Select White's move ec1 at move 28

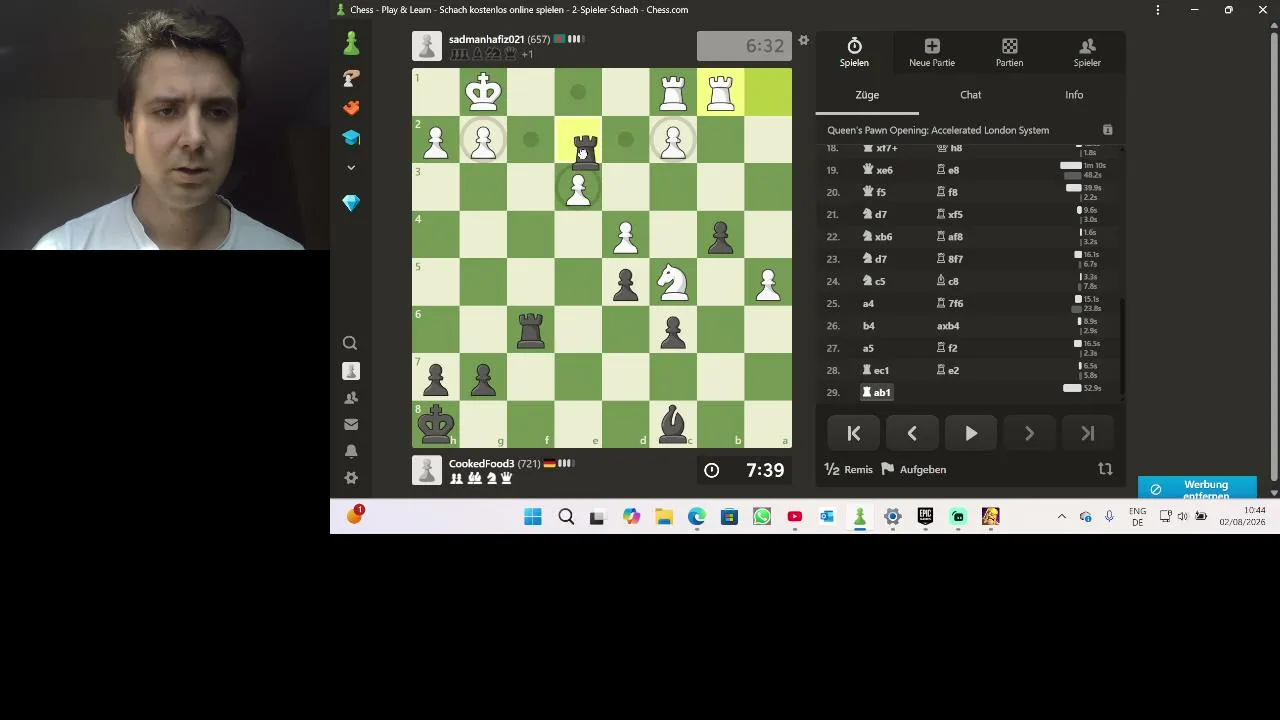(875, 370)
